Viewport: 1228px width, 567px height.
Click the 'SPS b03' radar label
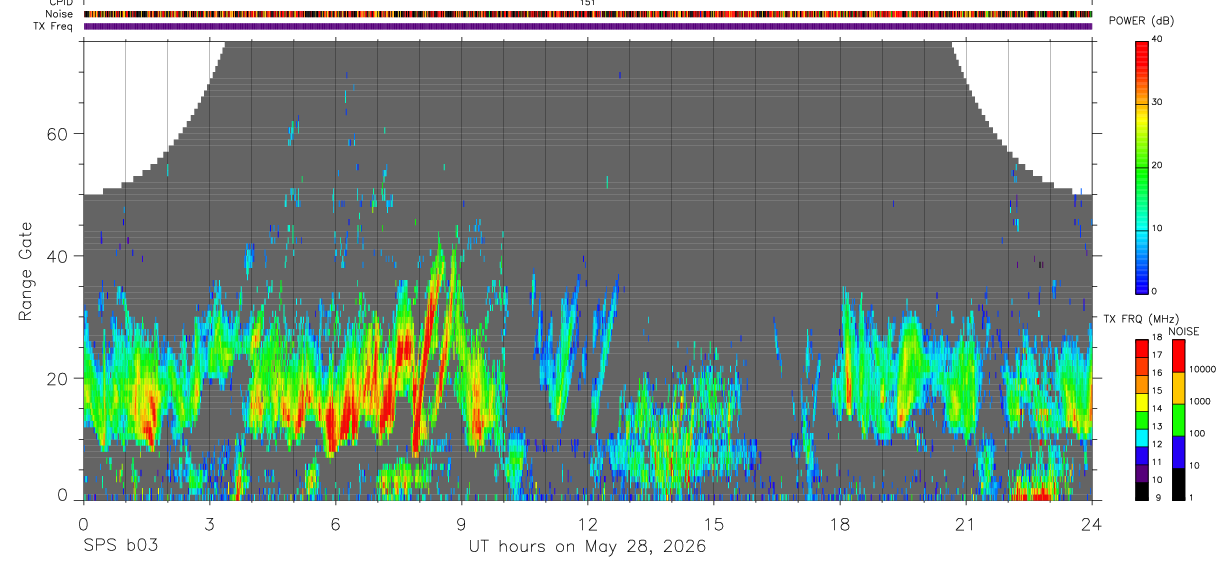tap(120, 547)
